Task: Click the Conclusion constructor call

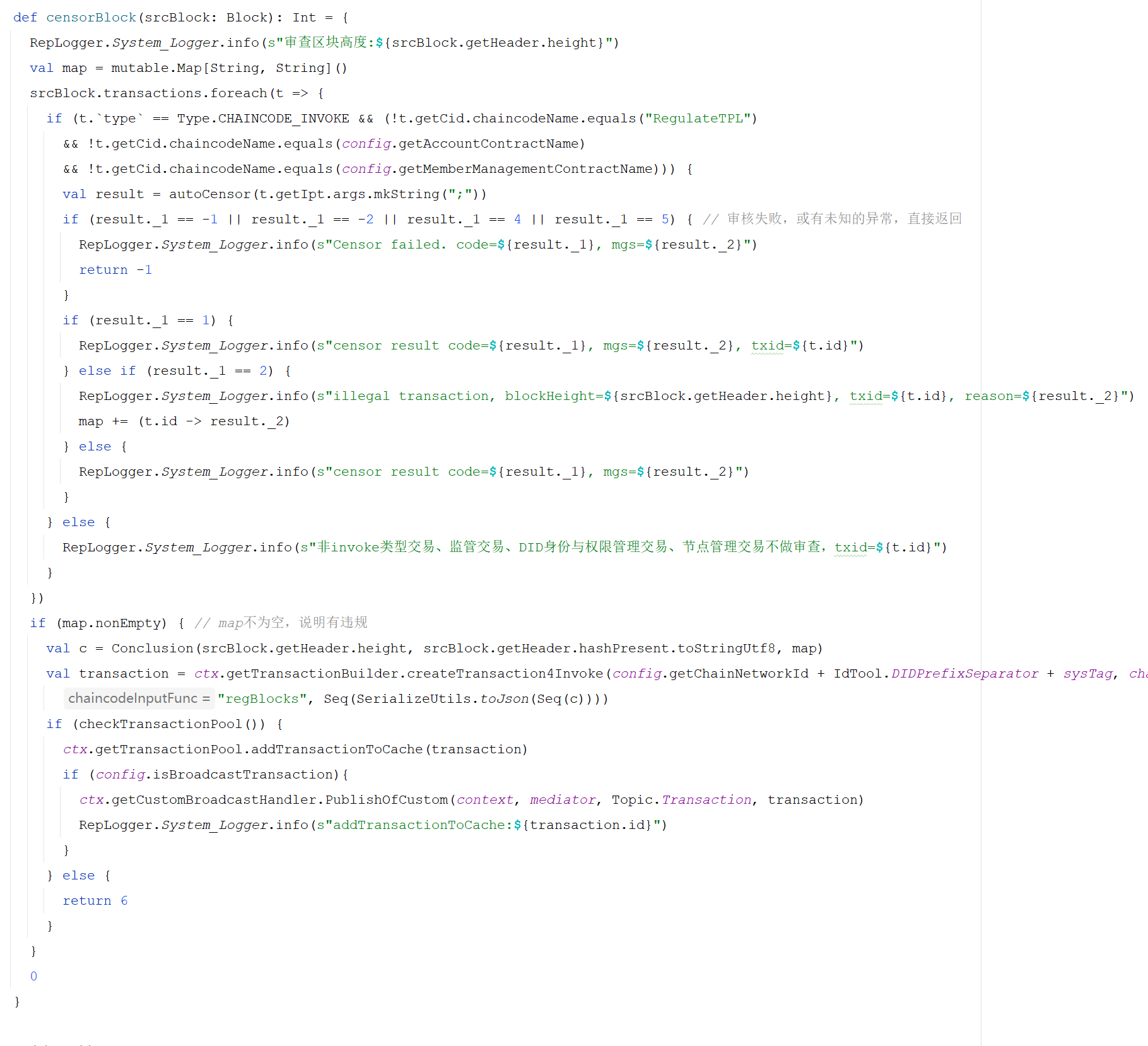Action: (153, 649)
